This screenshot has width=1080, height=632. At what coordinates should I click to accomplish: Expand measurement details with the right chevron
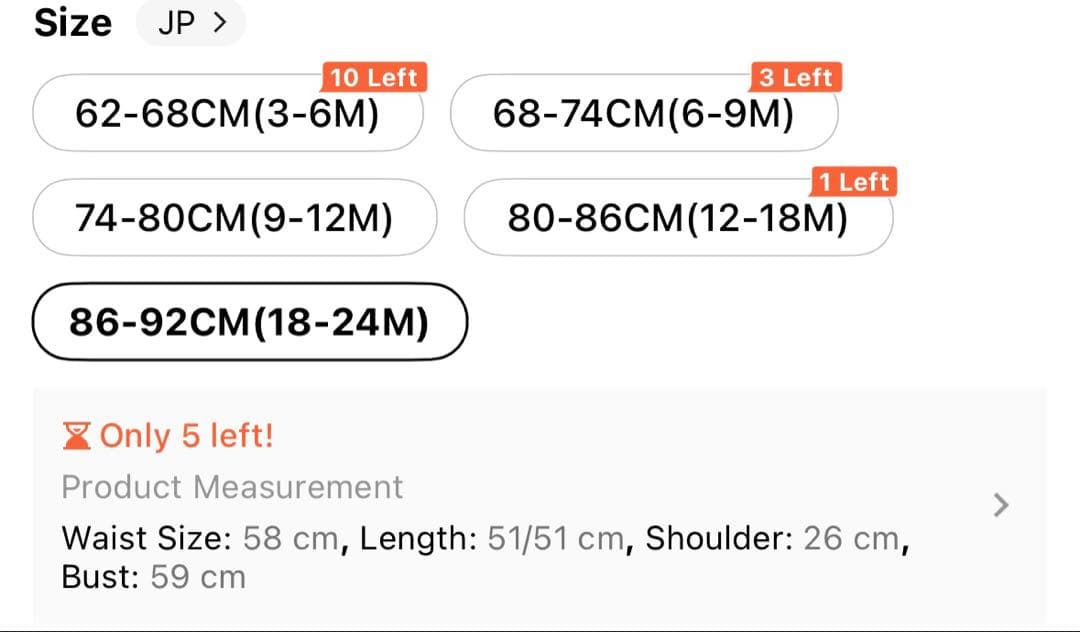pyautogui.click(x=1000, y=506)
